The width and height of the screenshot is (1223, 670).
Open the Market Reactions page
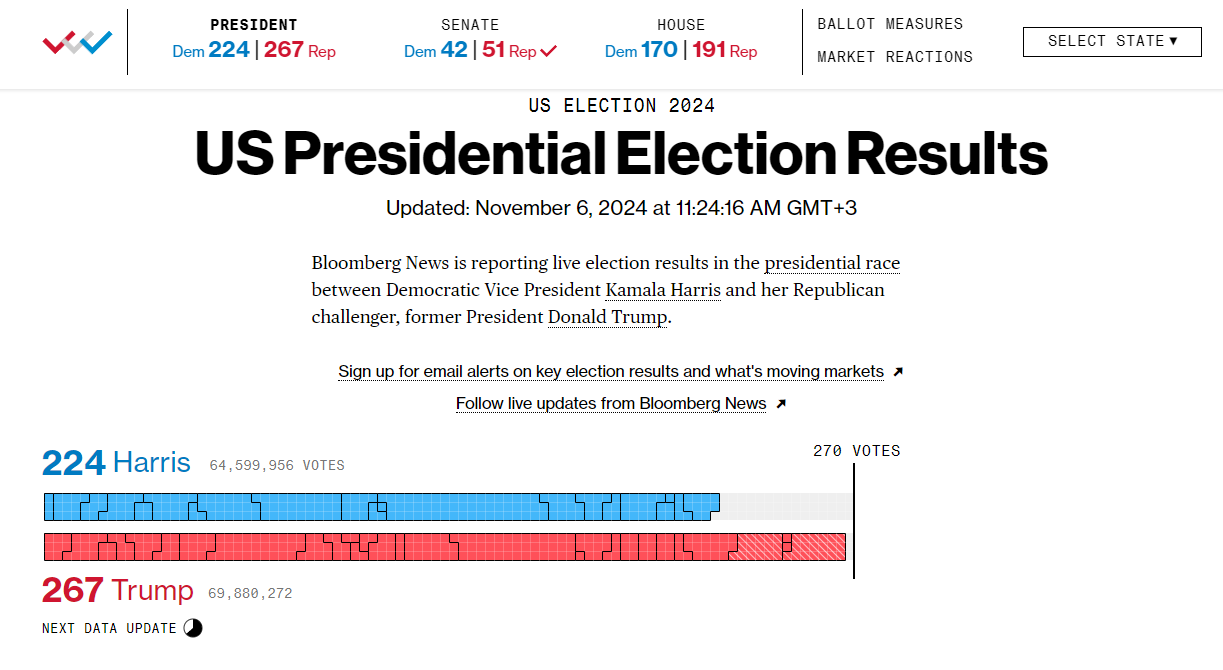(895, 57)
